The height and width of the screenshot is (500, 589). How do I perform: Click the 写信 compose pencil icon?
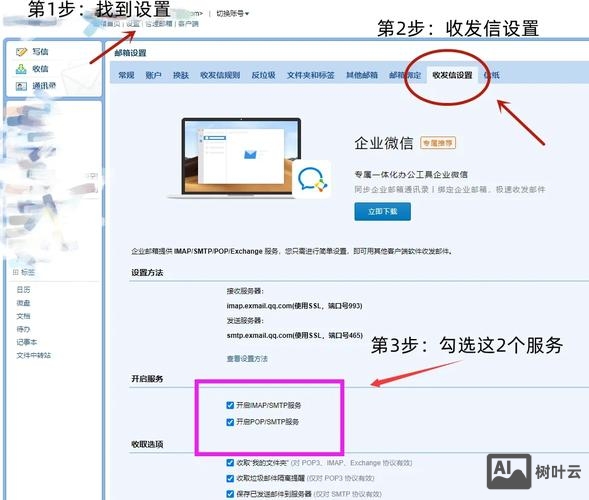(22, 51)
